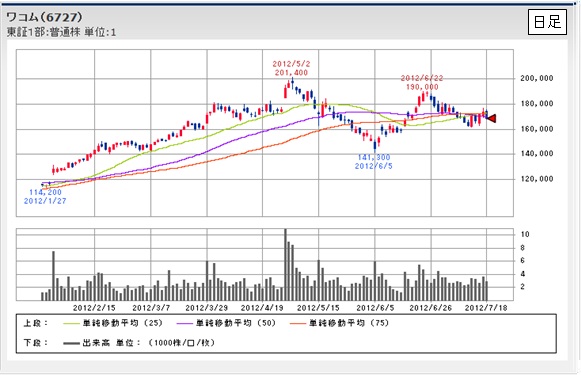Click the 2012/6/26 date axis label
This screenshot has height=375, width=581.
tap(431, 308)
